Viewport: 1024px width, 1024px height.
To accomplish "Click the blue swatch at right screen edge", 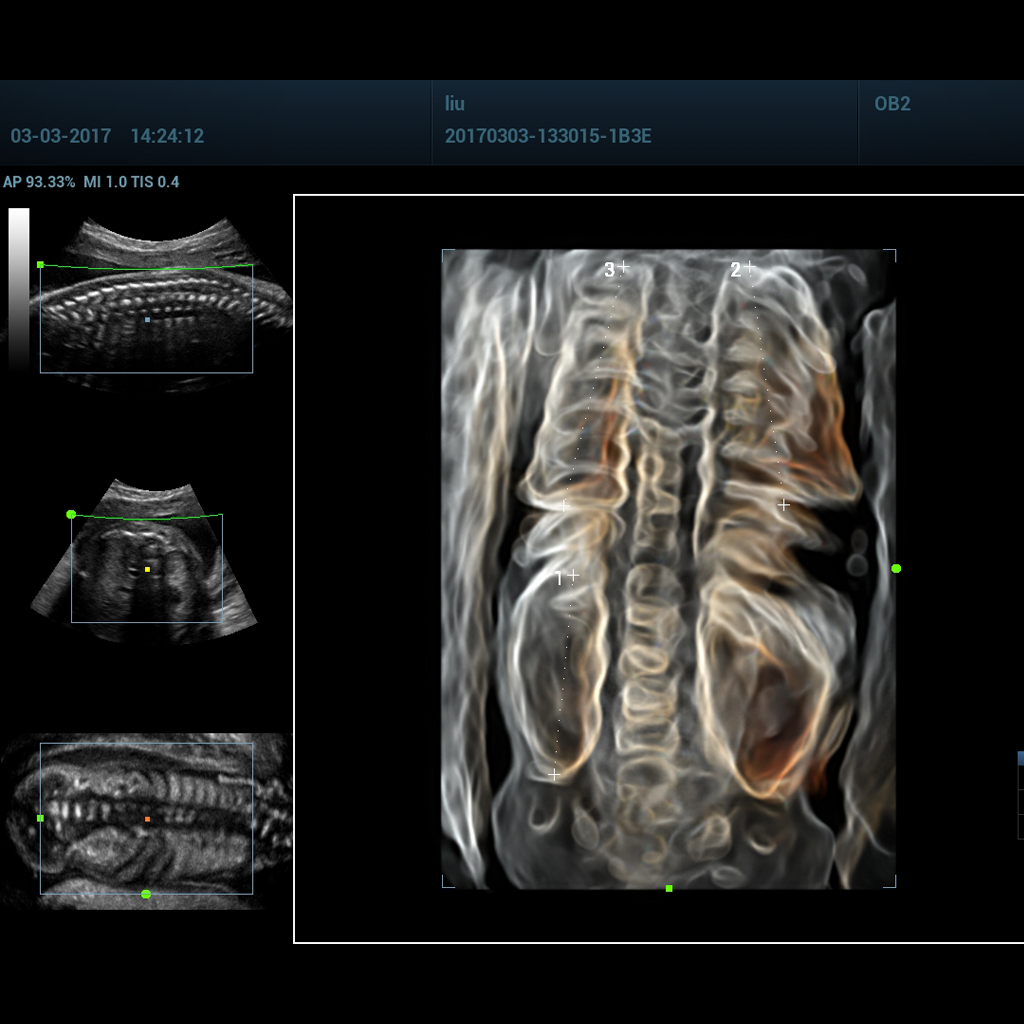I will pos(1019,758).
